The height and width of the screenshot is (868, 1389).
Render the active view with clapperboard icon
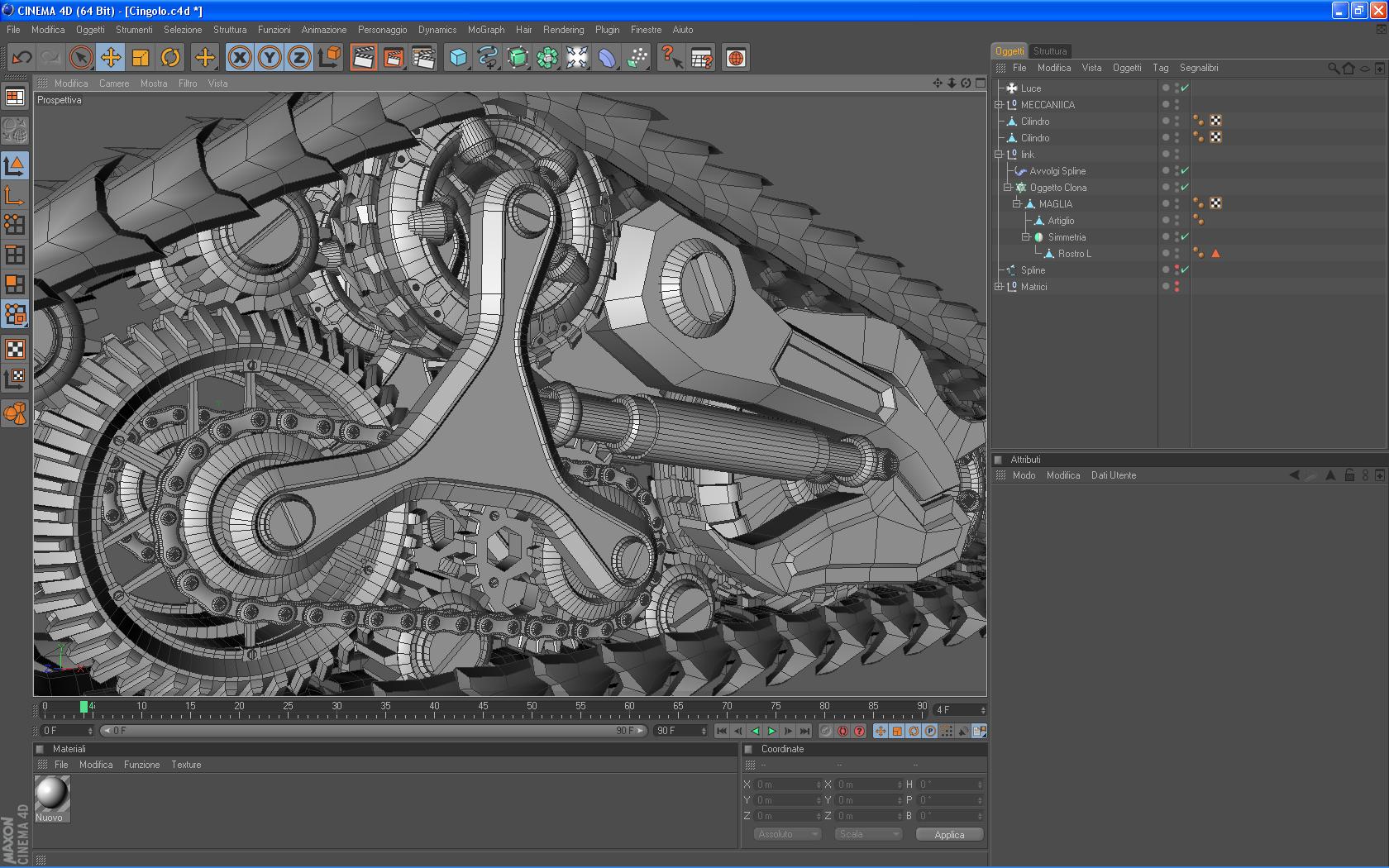pos(363,58)
